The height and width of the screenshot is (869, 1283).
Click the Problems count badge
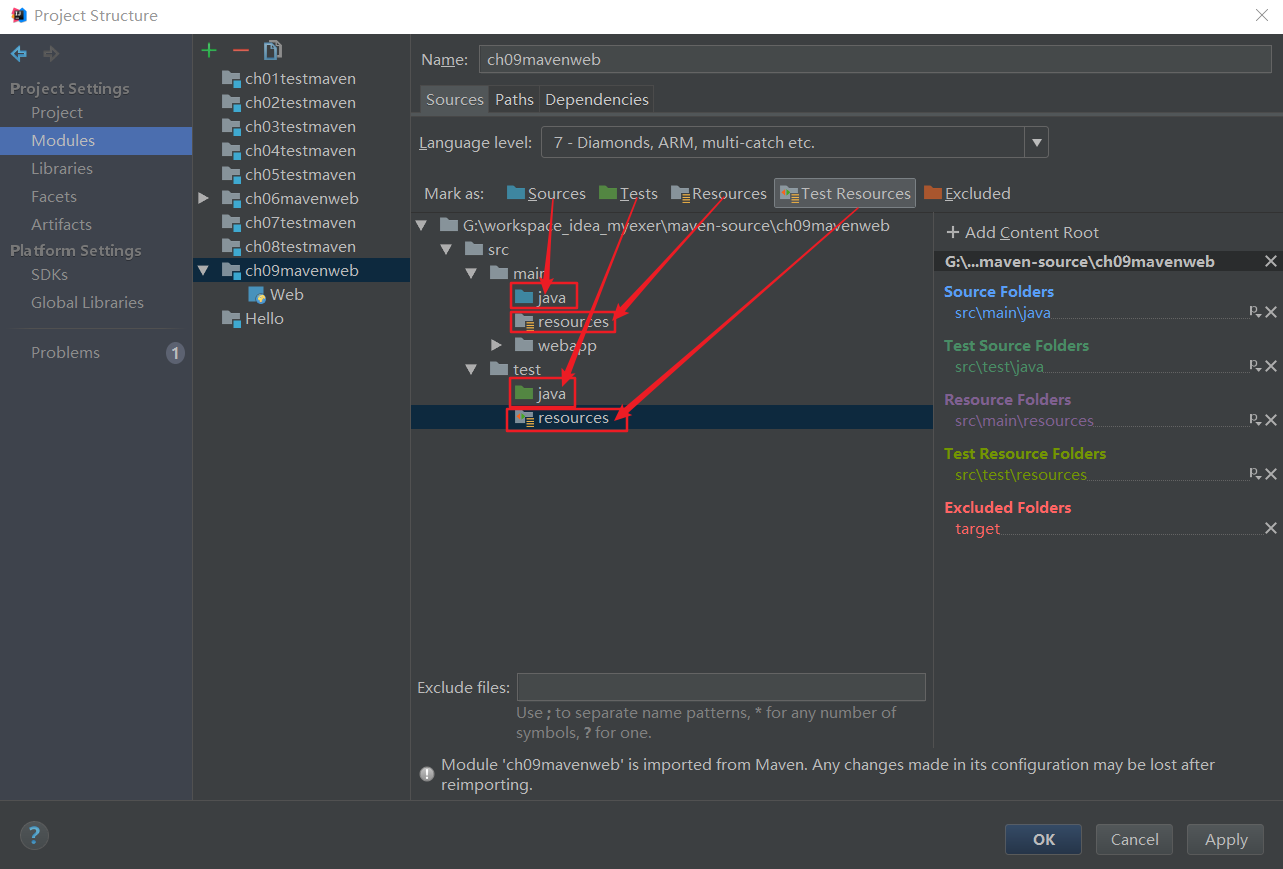click(175, 353)
